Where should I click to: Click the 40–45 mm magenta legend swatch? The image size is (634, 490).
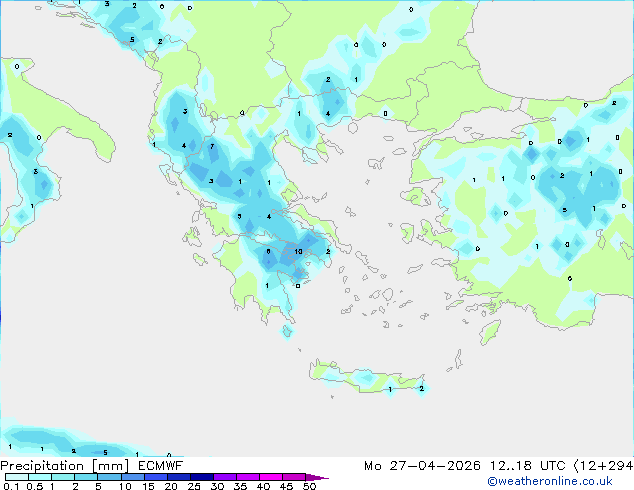pyautogui.click(x=271, y=477)
